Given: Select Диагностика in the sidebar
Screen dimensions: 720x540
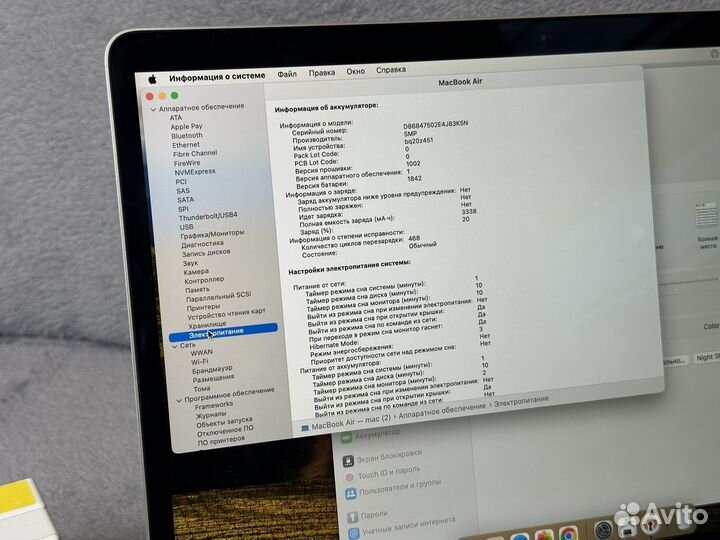Looking at the screenshot, I should click(202, 244).
